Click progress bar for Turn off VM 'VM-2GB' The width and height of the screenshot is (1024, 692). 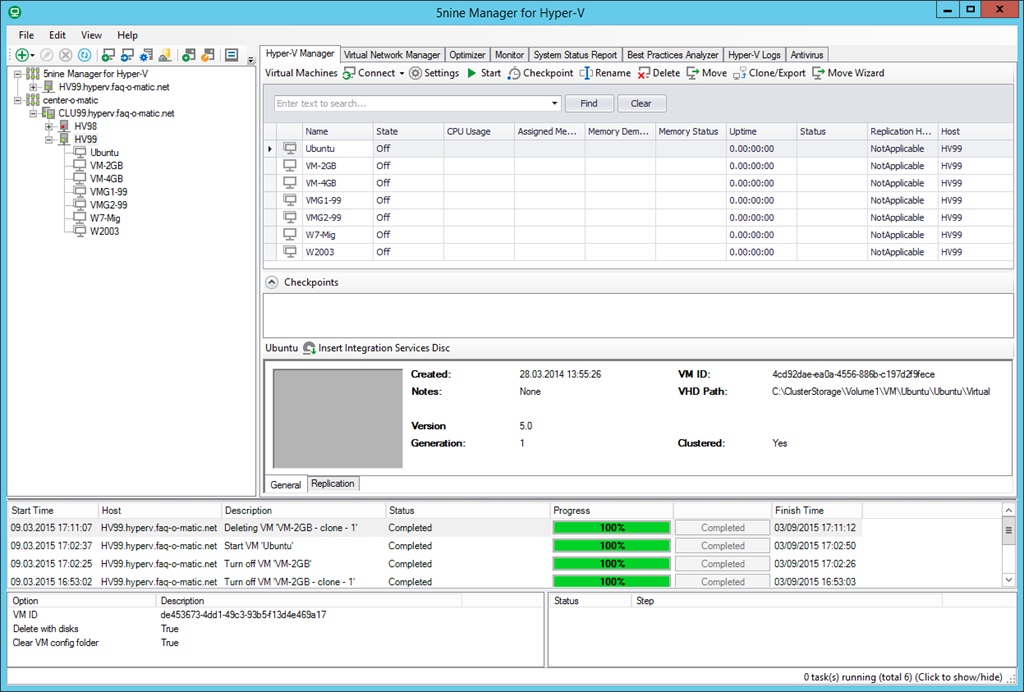(611, 563)
